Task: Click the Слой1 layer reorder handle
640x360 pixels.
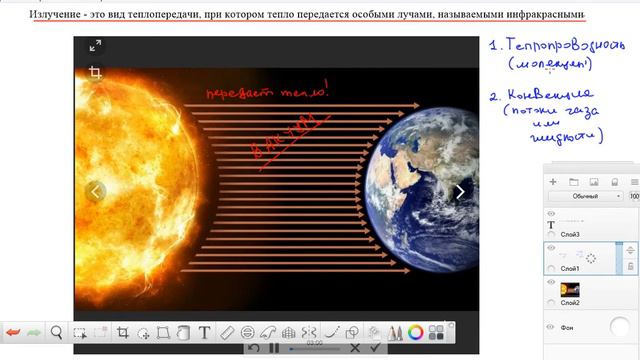Action: tap(631, 251)
